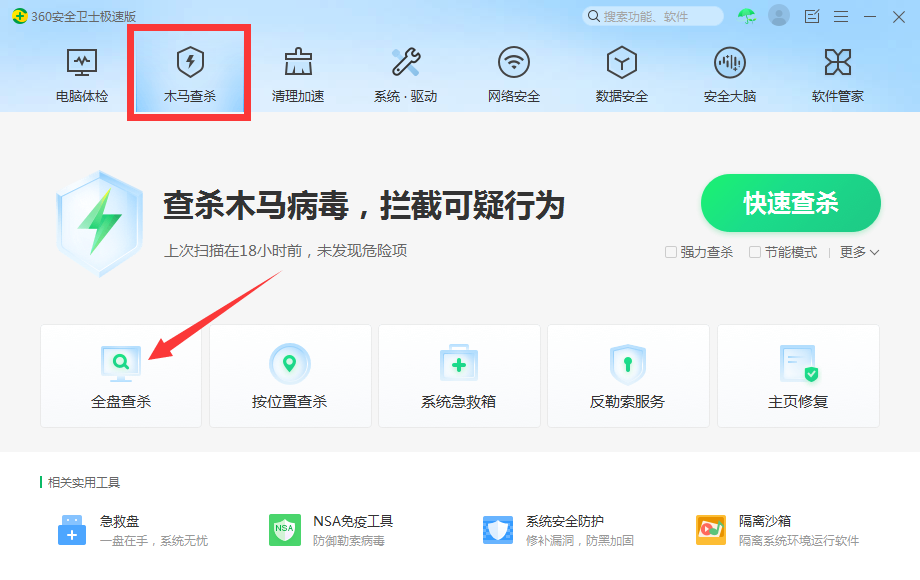Click 防御勒索病毒 description text
920x580 pixels.
(349, 541)
